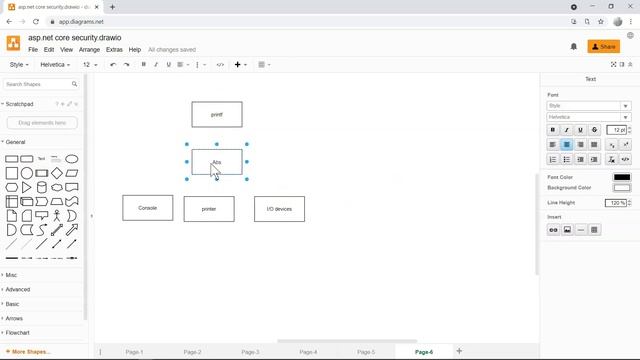Pick the cylinder shape from General
Viewport: 640px width, 360px height.
tap(42, 187)
